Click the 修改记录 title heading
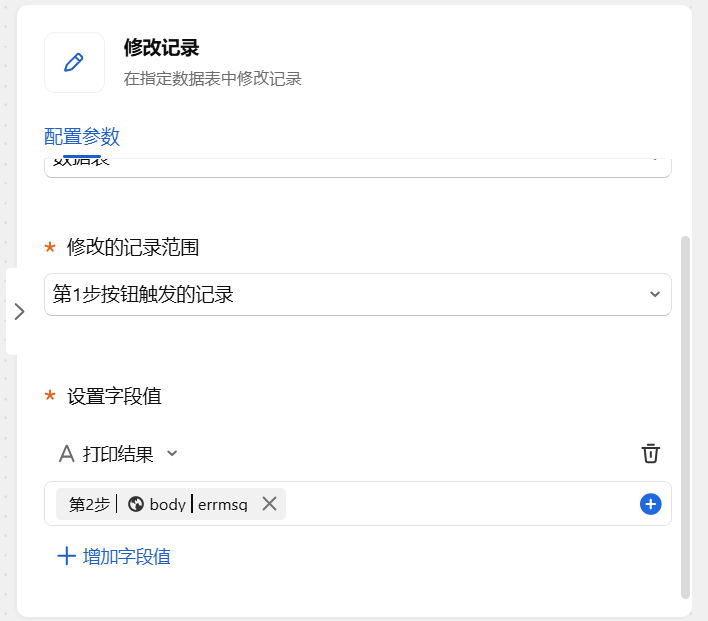Screen dimensions: 708x621 coord(161,47)
